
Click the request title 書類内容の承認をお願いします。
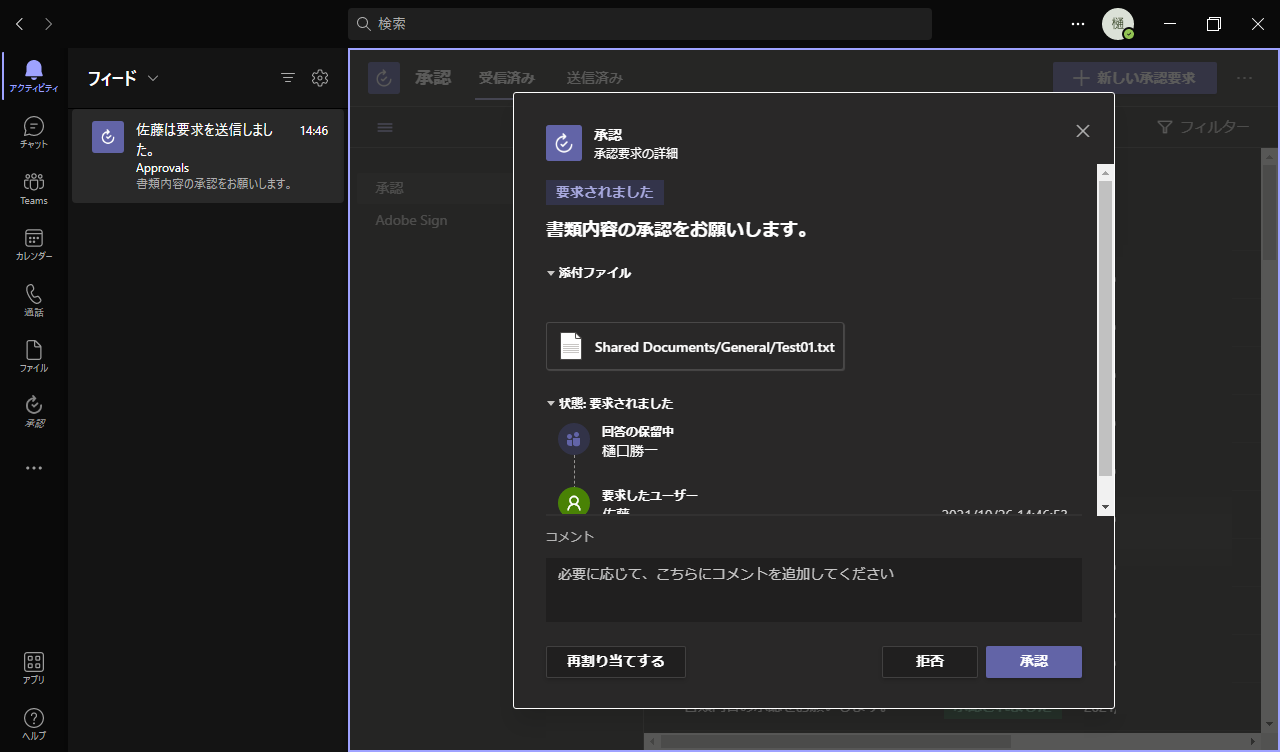coord(677,230)
